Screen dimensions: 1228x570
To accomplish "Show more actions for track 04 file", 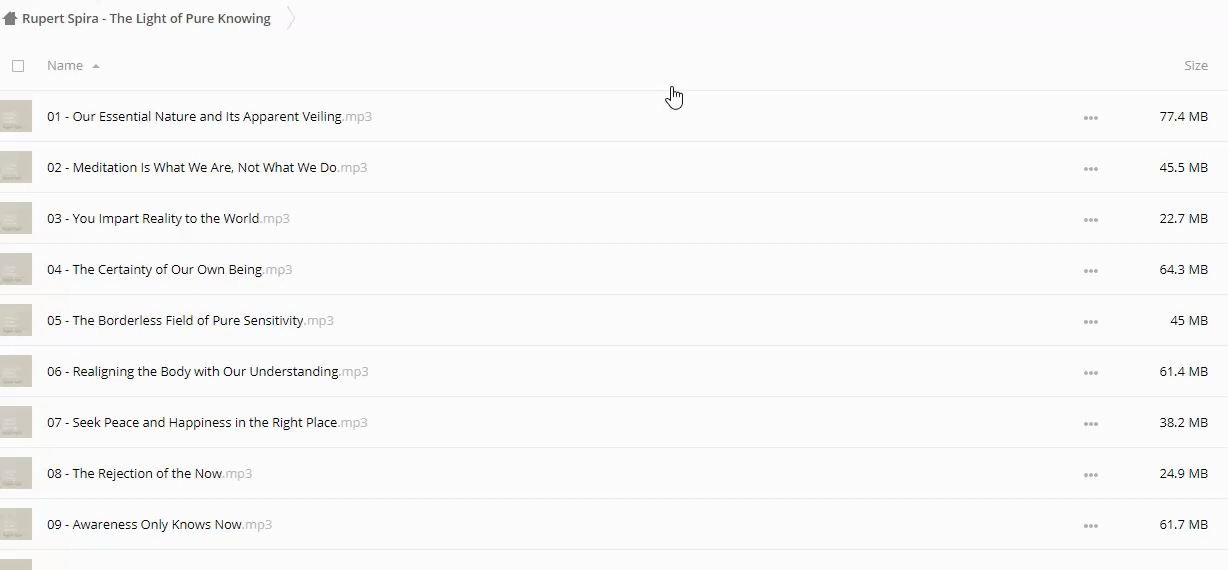I will tap(1090, 271).
